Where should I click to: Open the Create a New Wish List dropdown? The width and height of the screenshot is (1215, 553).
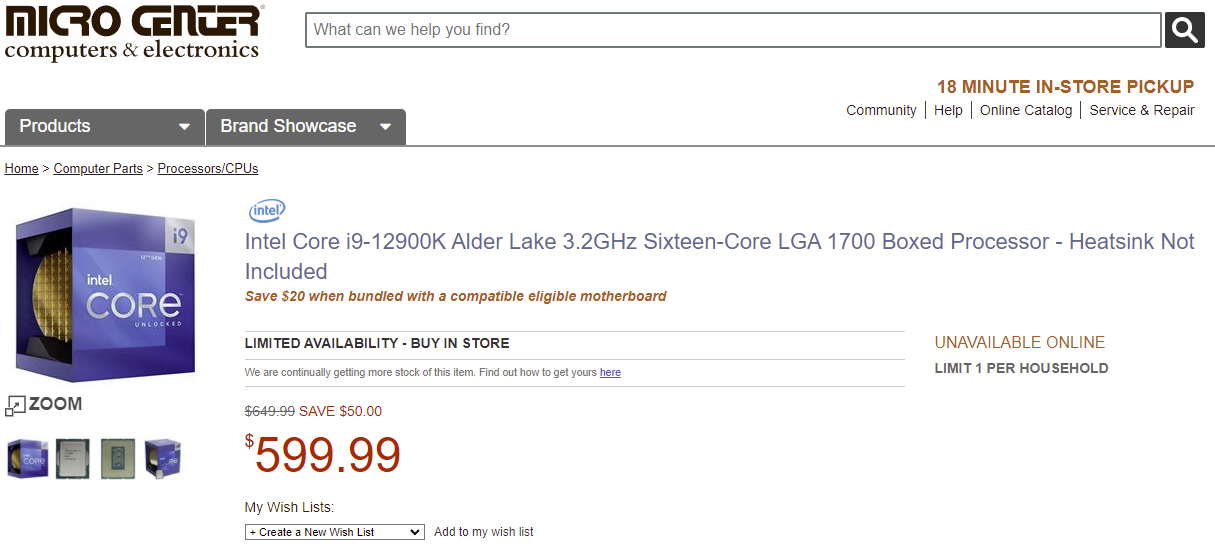point(334,532)
